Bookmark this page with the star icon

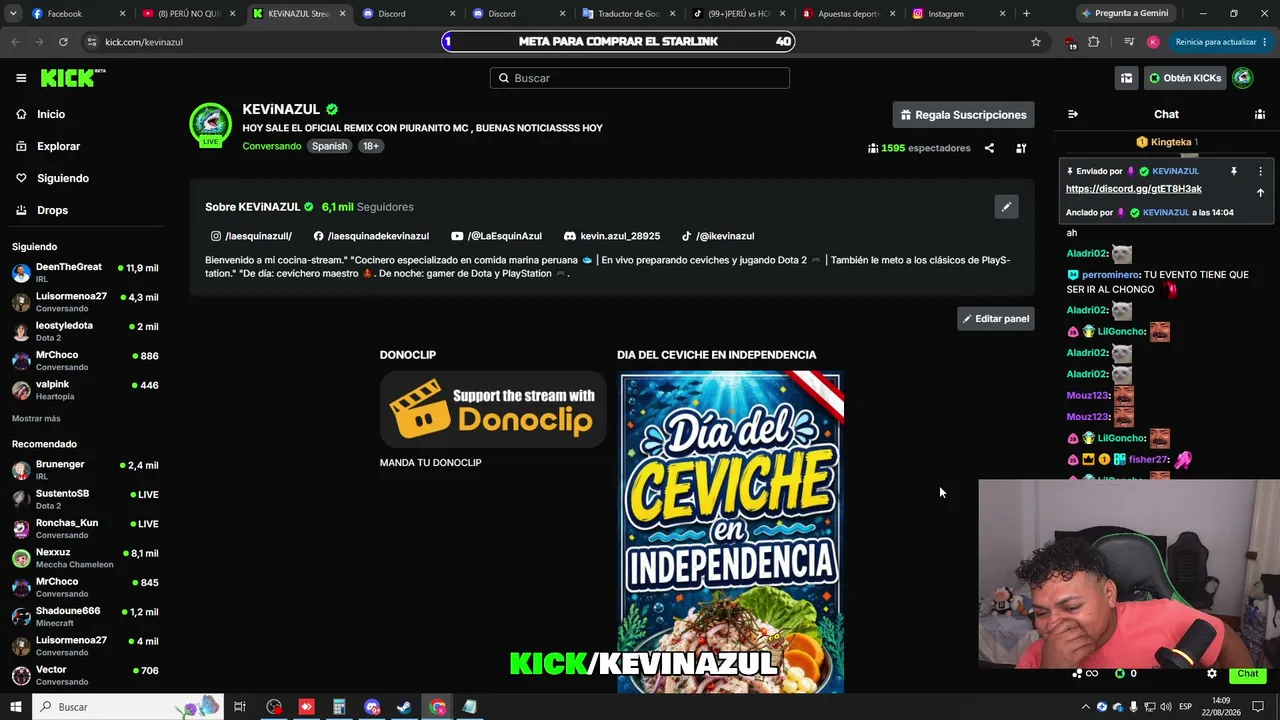tap(1036, 42)
